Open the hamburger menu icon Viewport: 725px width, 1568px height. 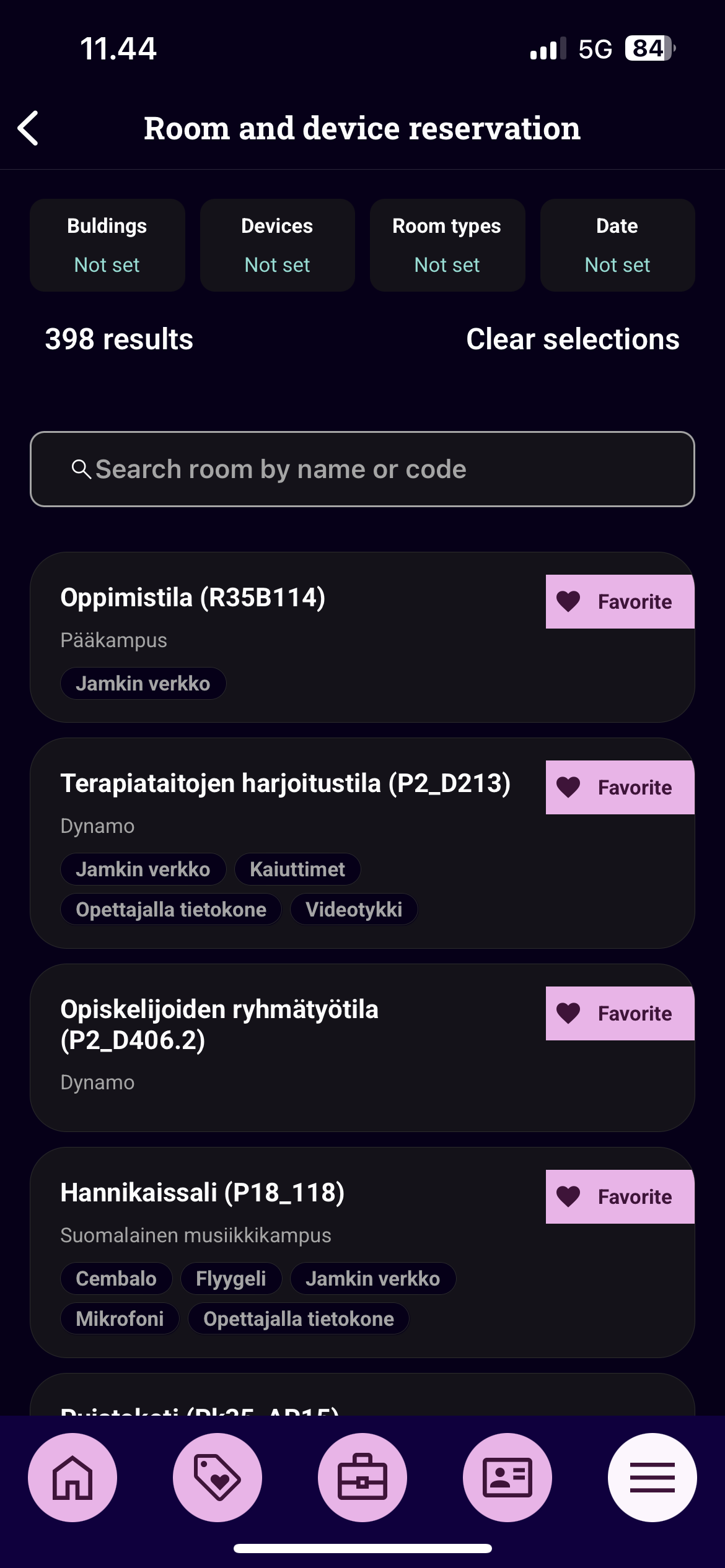(652, 1478)
